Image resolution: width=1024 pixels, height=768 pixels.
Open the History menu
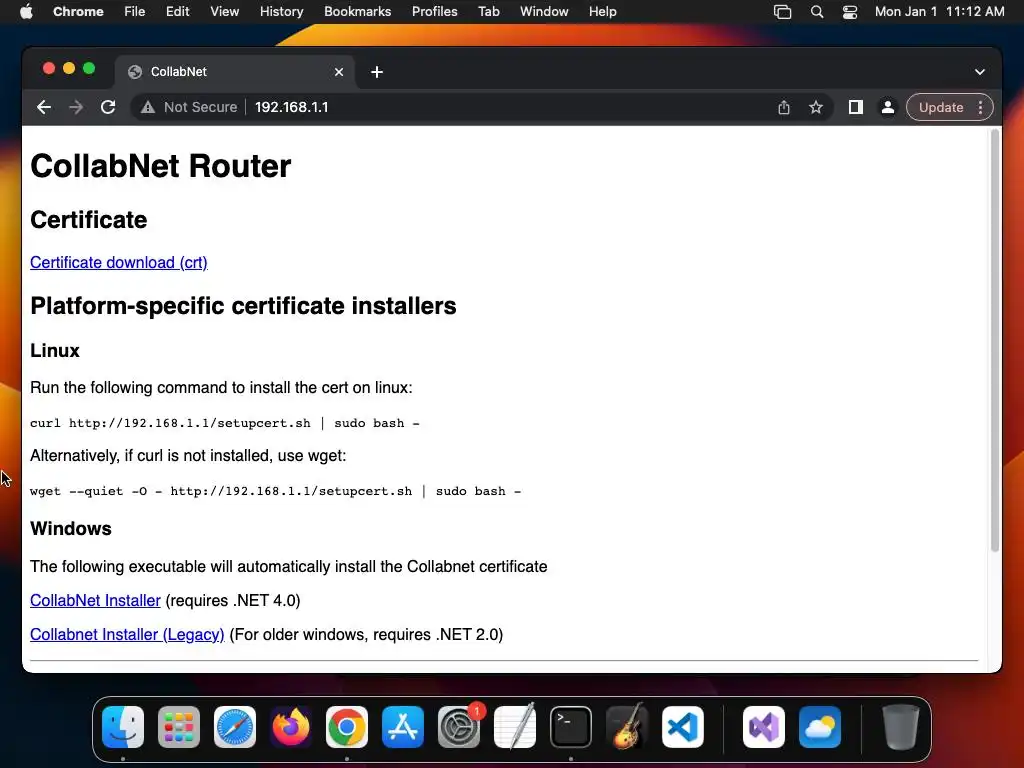(281, 12)
